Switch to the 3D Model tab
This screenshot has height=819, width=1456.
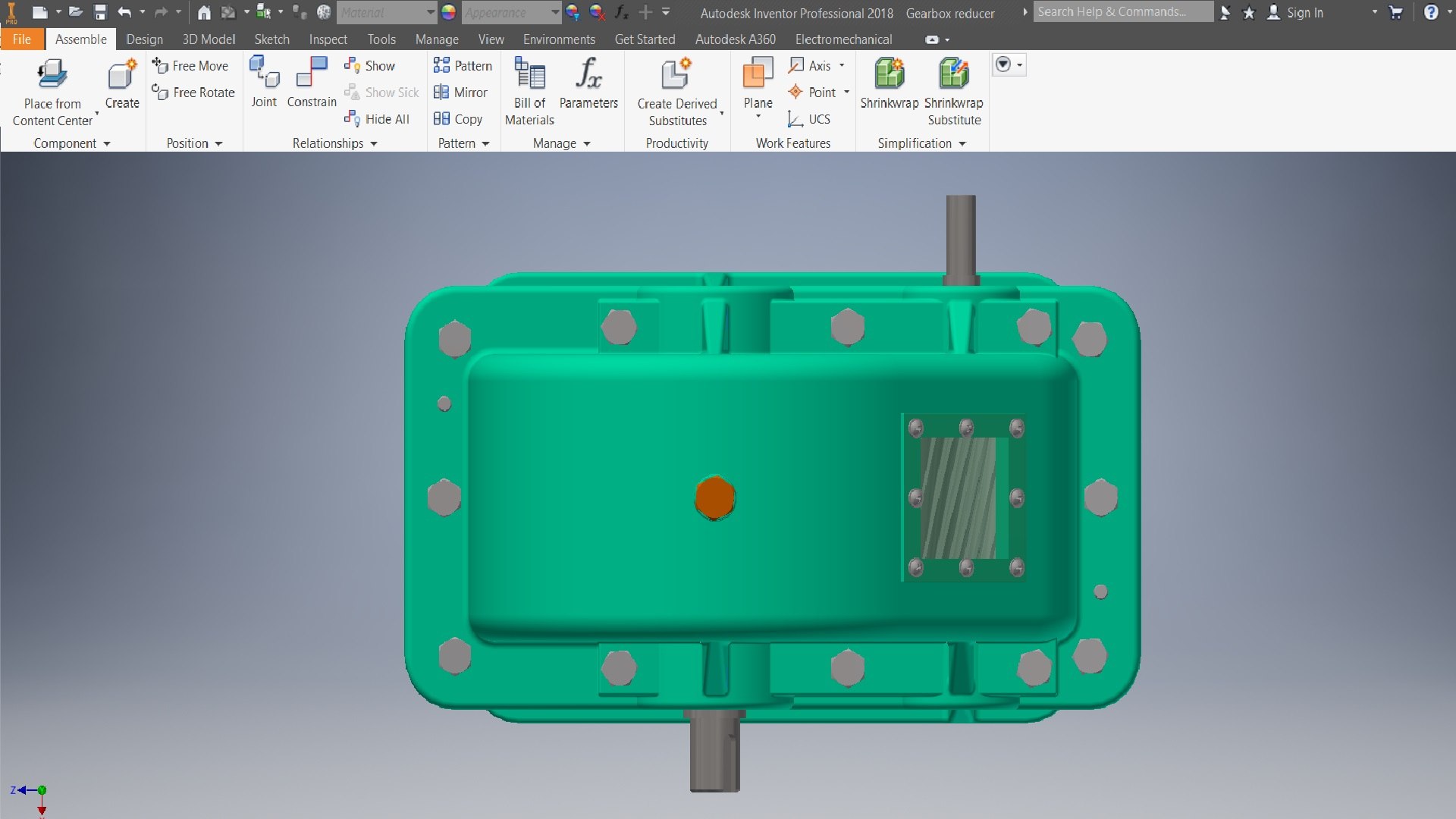[209, 39]
